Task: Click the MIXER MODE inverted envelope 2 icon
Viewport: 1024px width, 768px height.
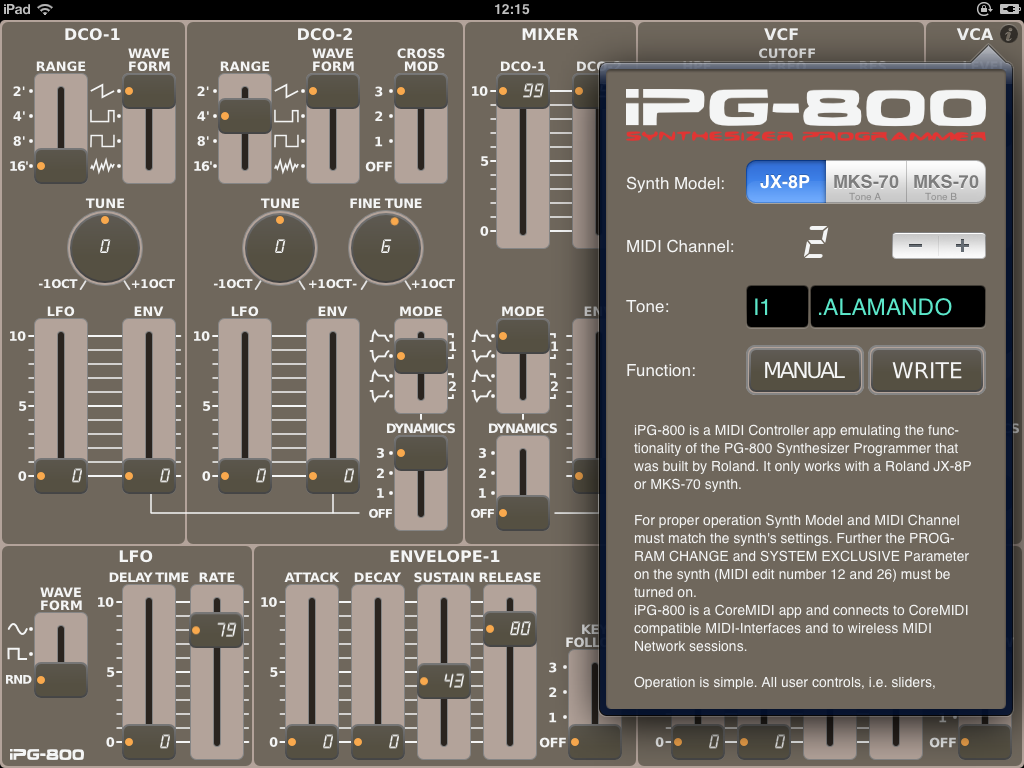Action: (x=483, y=396)
